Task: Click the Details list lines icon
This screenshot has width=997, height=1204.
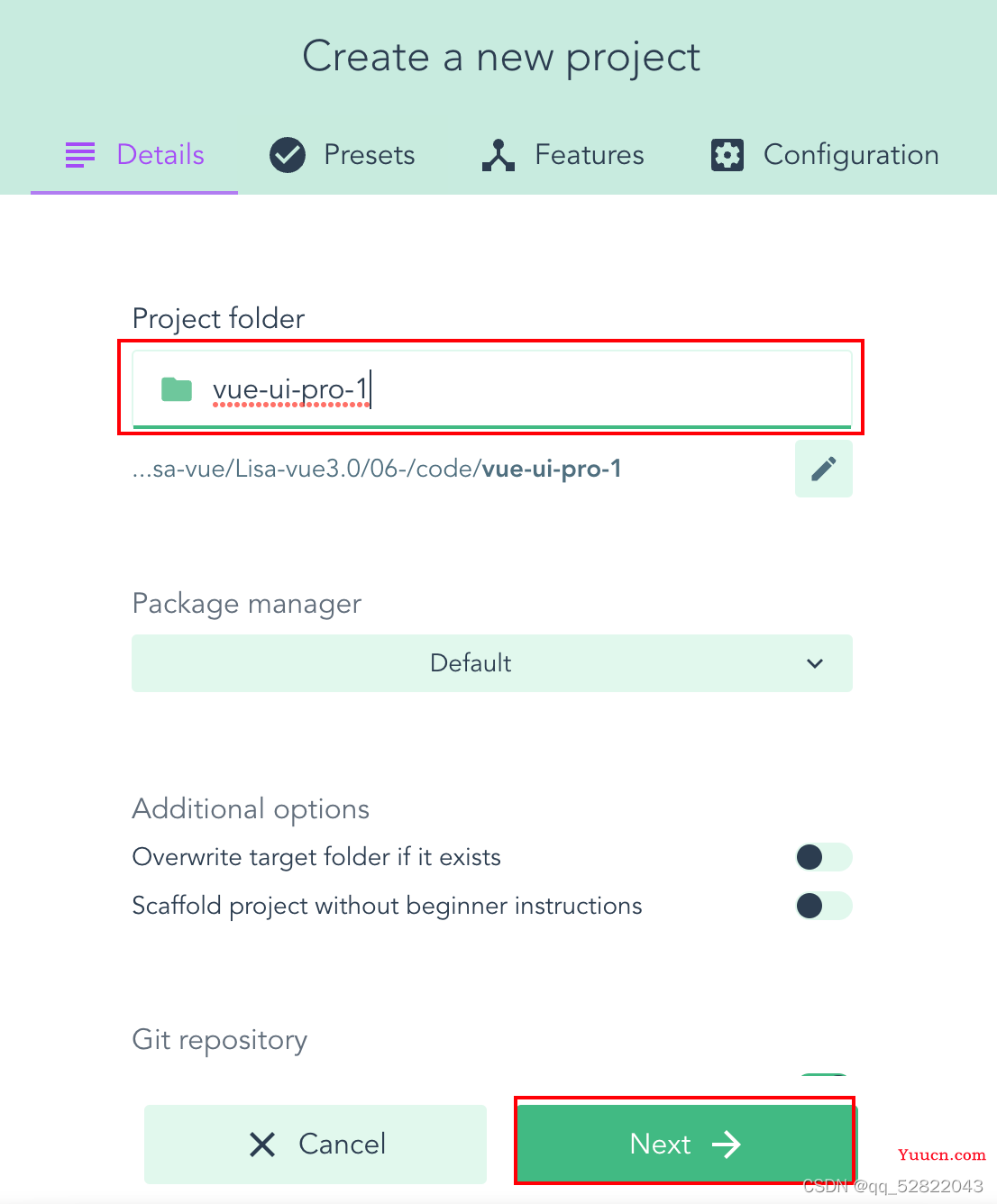Action: 80,155
